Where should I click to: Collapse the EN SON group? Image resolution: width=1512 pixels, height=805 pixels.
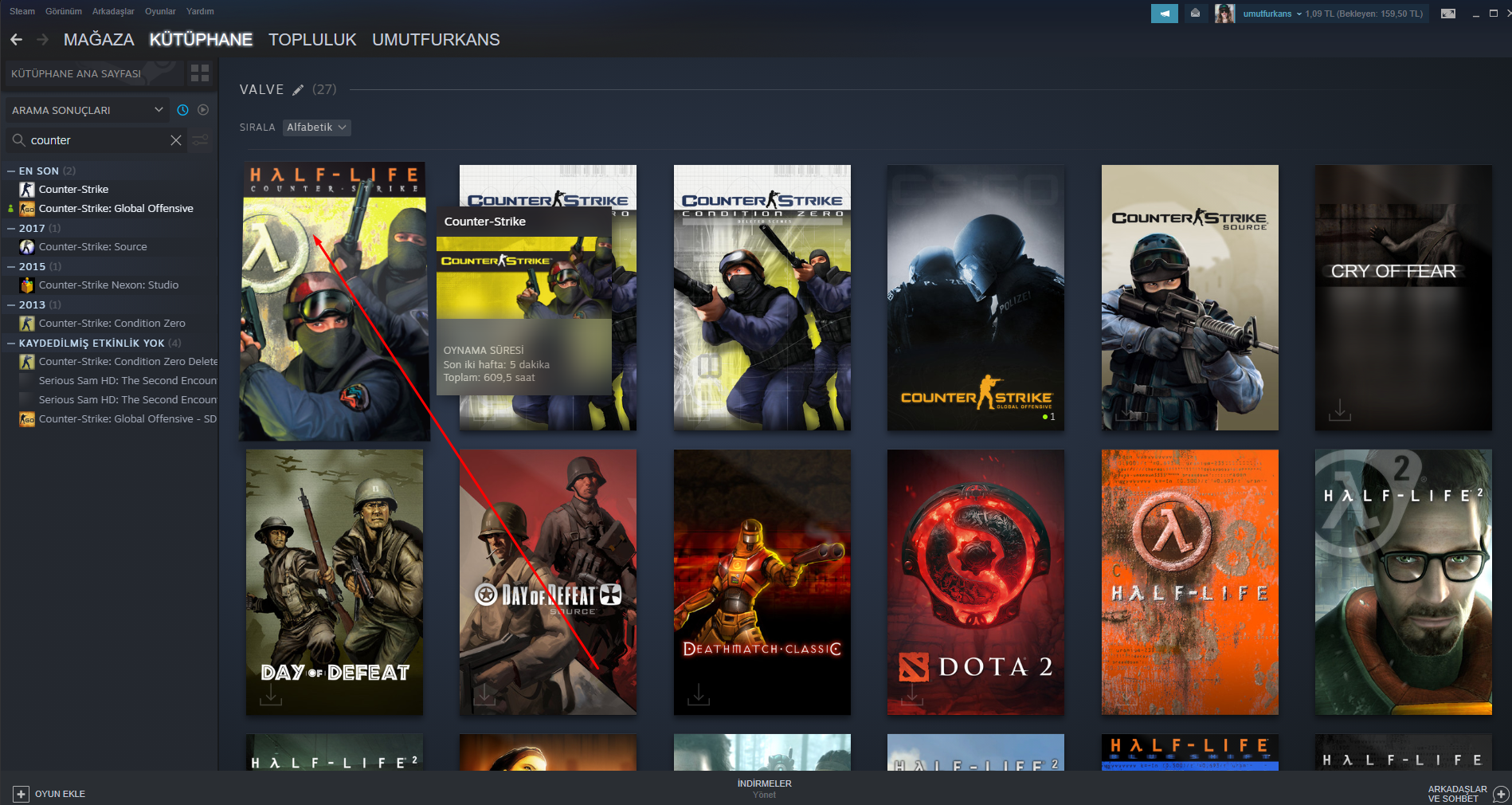(11, 171)
